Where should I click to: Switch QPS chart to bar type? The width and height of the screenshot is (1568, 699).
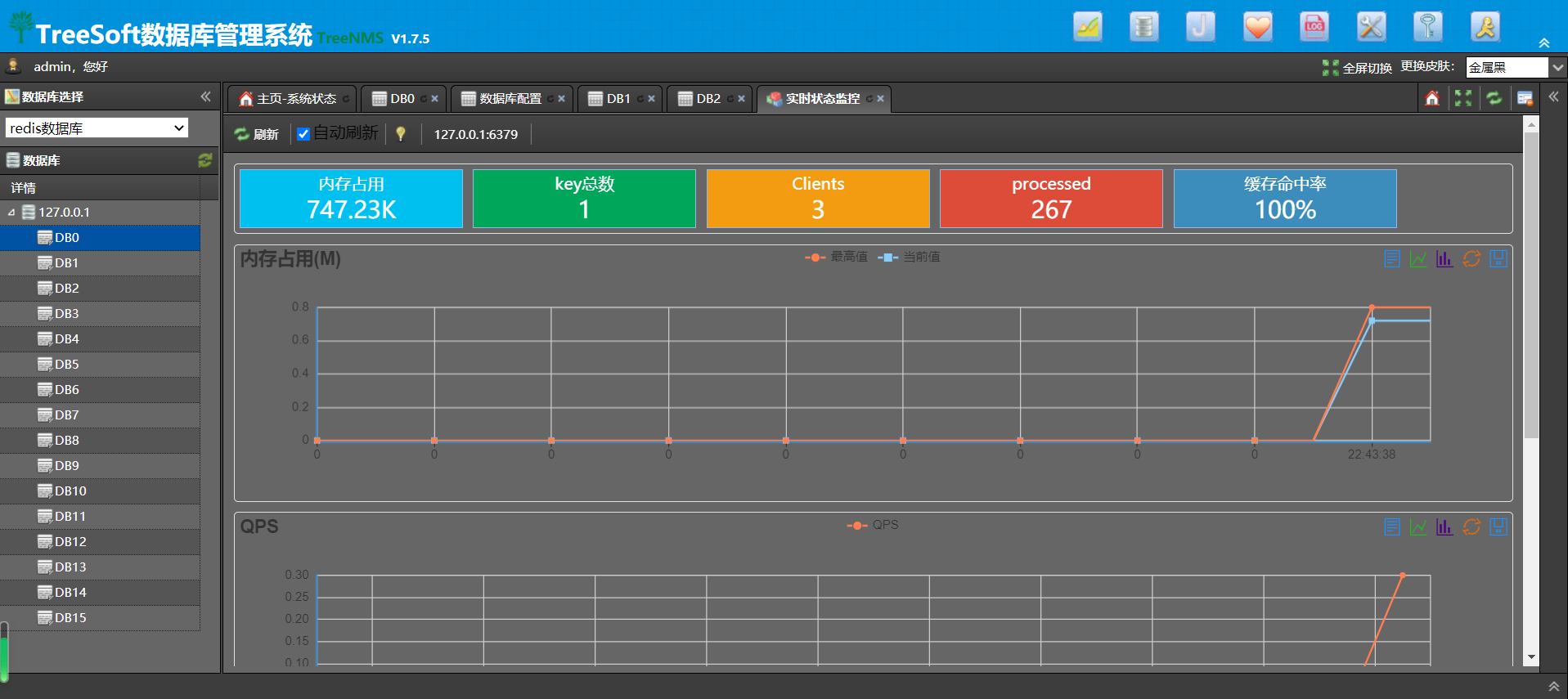(1444, 526)
